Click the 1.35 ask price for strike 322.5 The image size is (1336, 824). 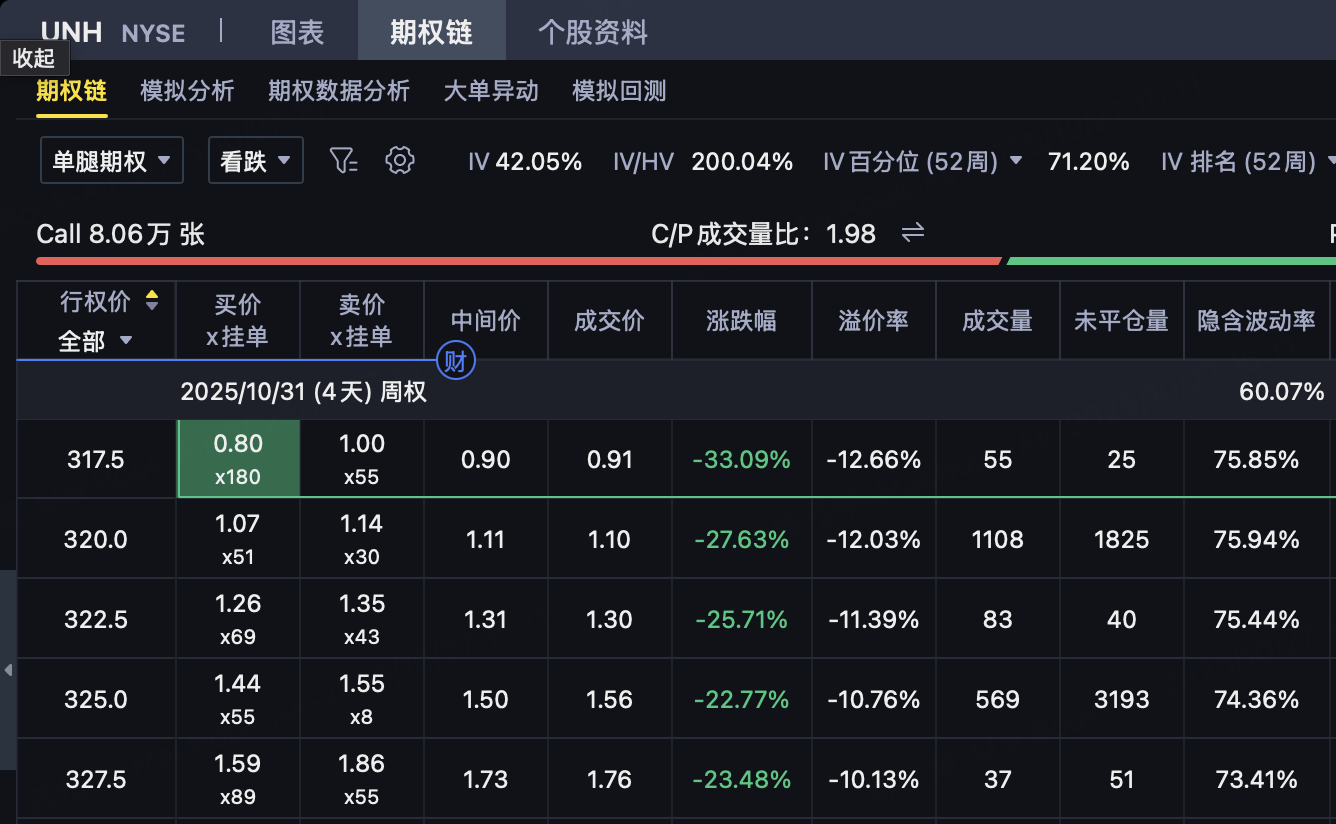click(x=362, y=604)
